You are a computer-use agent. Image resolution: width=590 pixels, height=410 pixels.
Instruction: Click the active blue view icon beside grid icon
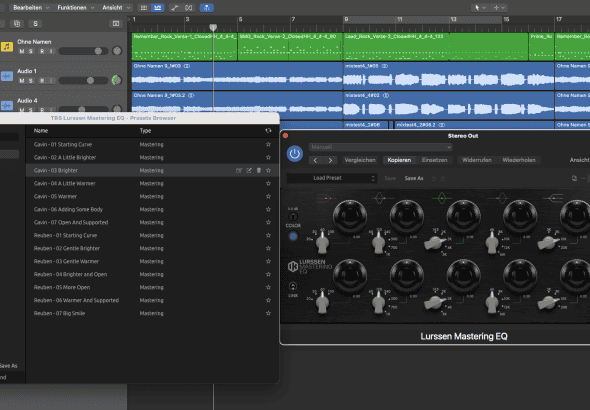(158, 8)
